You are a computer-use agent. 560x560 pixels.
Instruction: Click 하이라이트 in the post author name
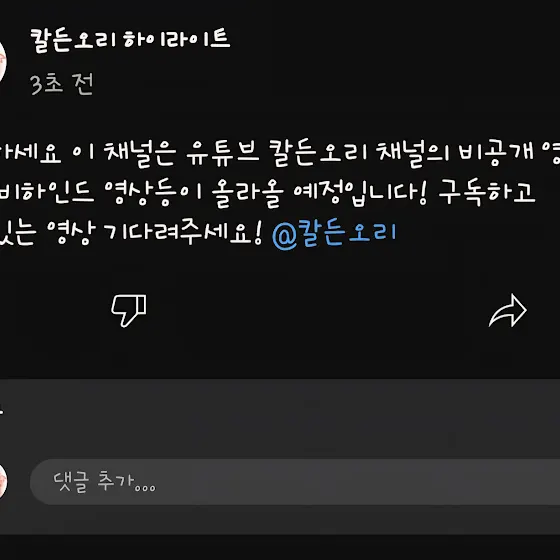(x=176, y=39)
